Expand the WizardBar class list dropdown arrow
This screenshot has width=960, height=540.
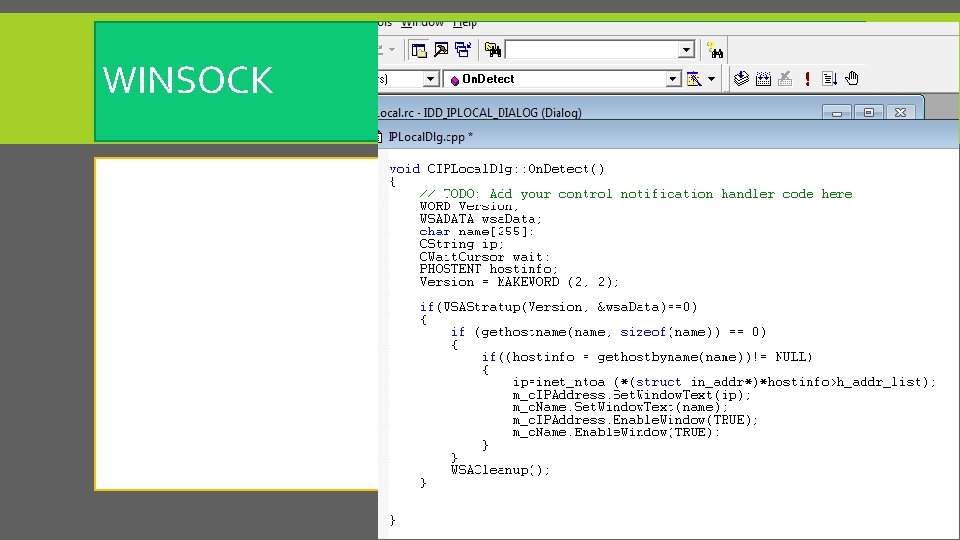click(430, 79)
